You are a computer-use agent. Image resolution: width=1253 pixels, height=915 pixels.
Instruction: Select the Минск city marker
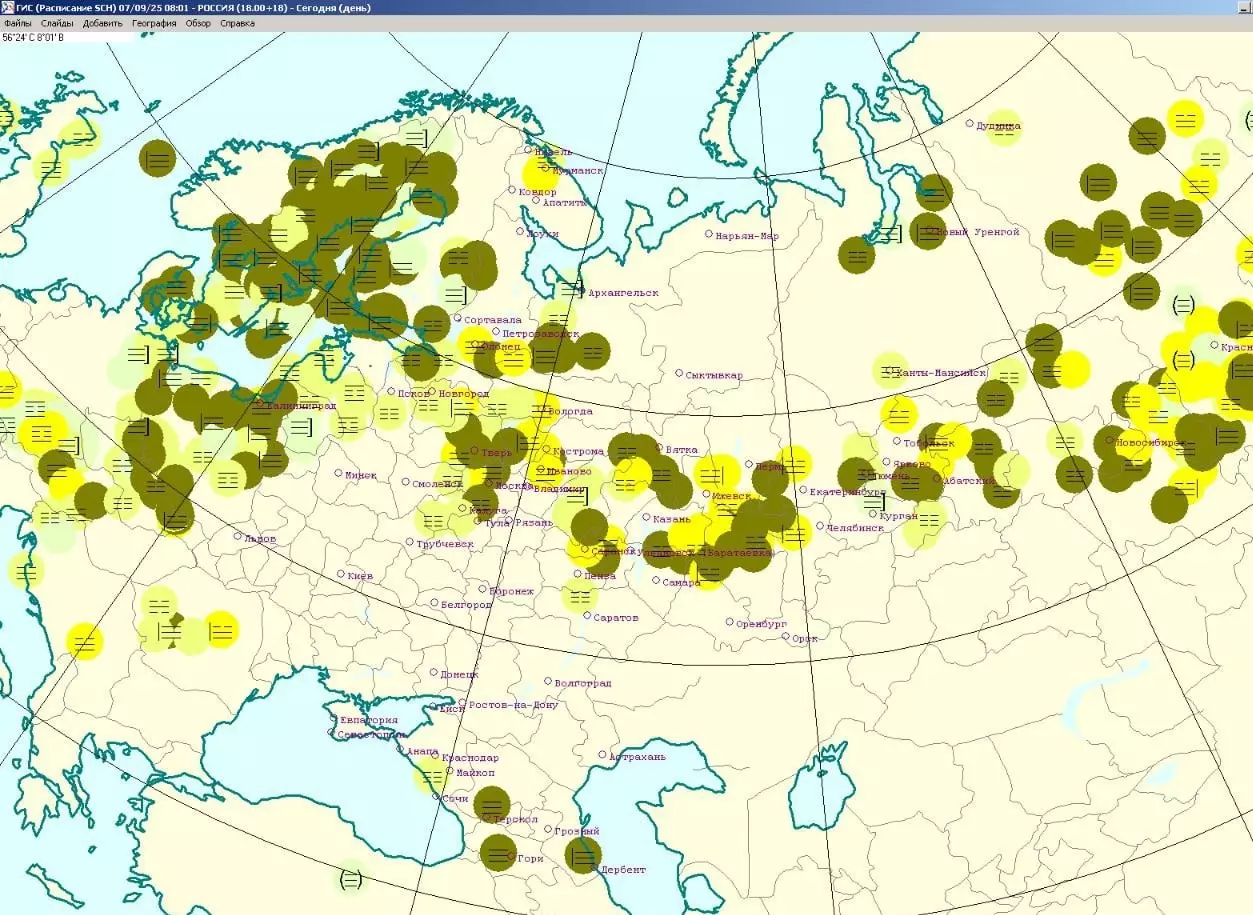pyautogui.click(x=339, y=473)
